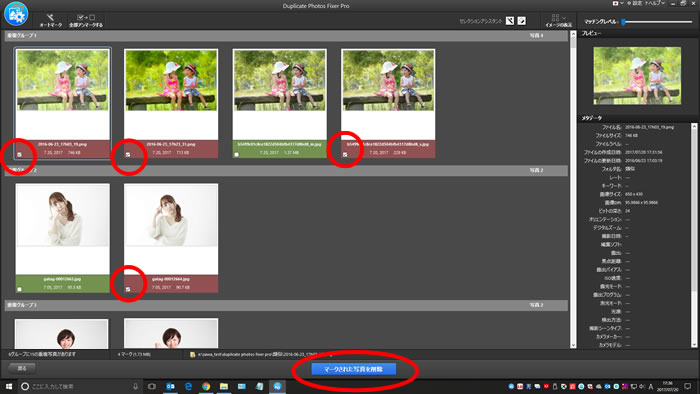The width and height of the screenshot is (700, 394).
Task: Click the duplicate groups summary in status bar
Action: click(x=42, y=354)
